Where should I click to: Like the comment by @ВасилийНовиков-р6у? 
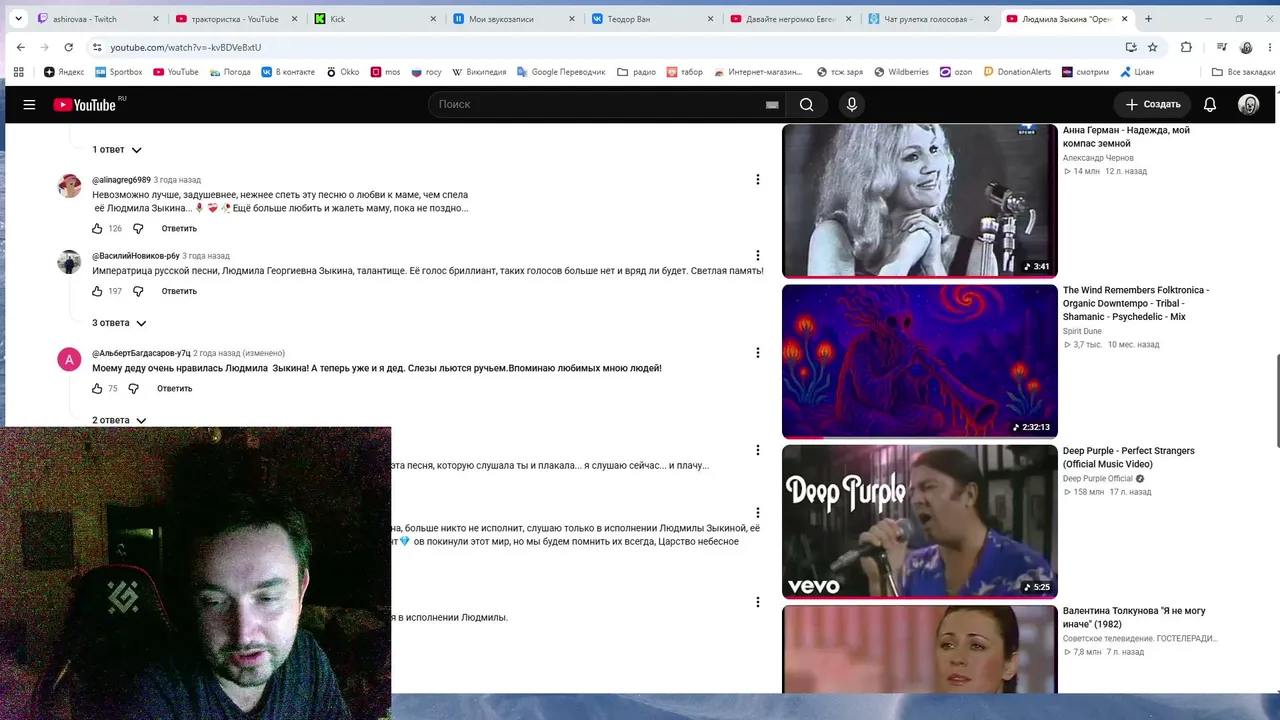pyautogui.click(x=97, y=291)
